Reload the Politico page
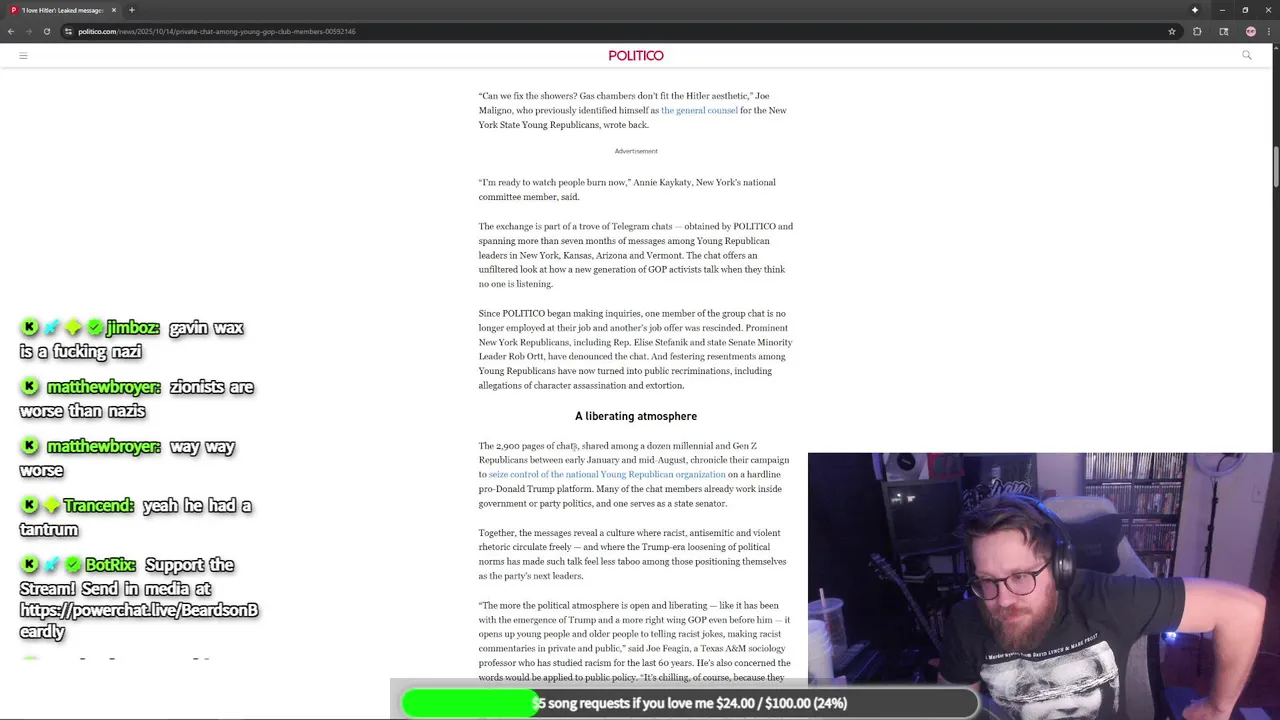1280x720 pixels. tap(46, 31)
